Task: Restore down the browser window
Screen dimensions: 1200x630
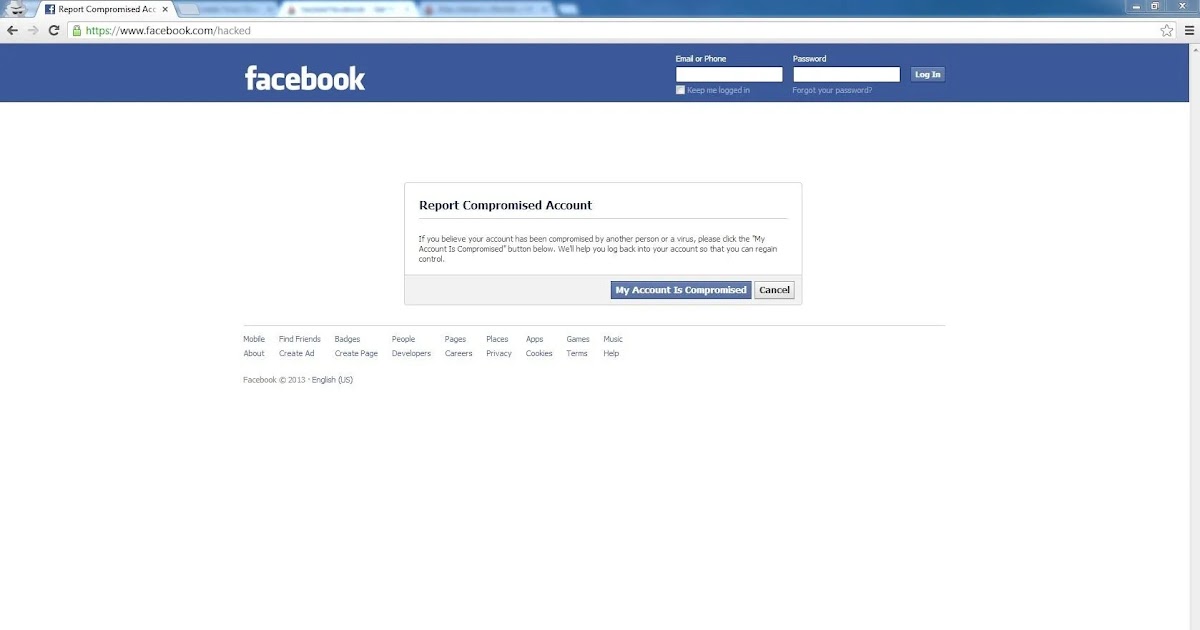Action: (x=1155, y=6)
